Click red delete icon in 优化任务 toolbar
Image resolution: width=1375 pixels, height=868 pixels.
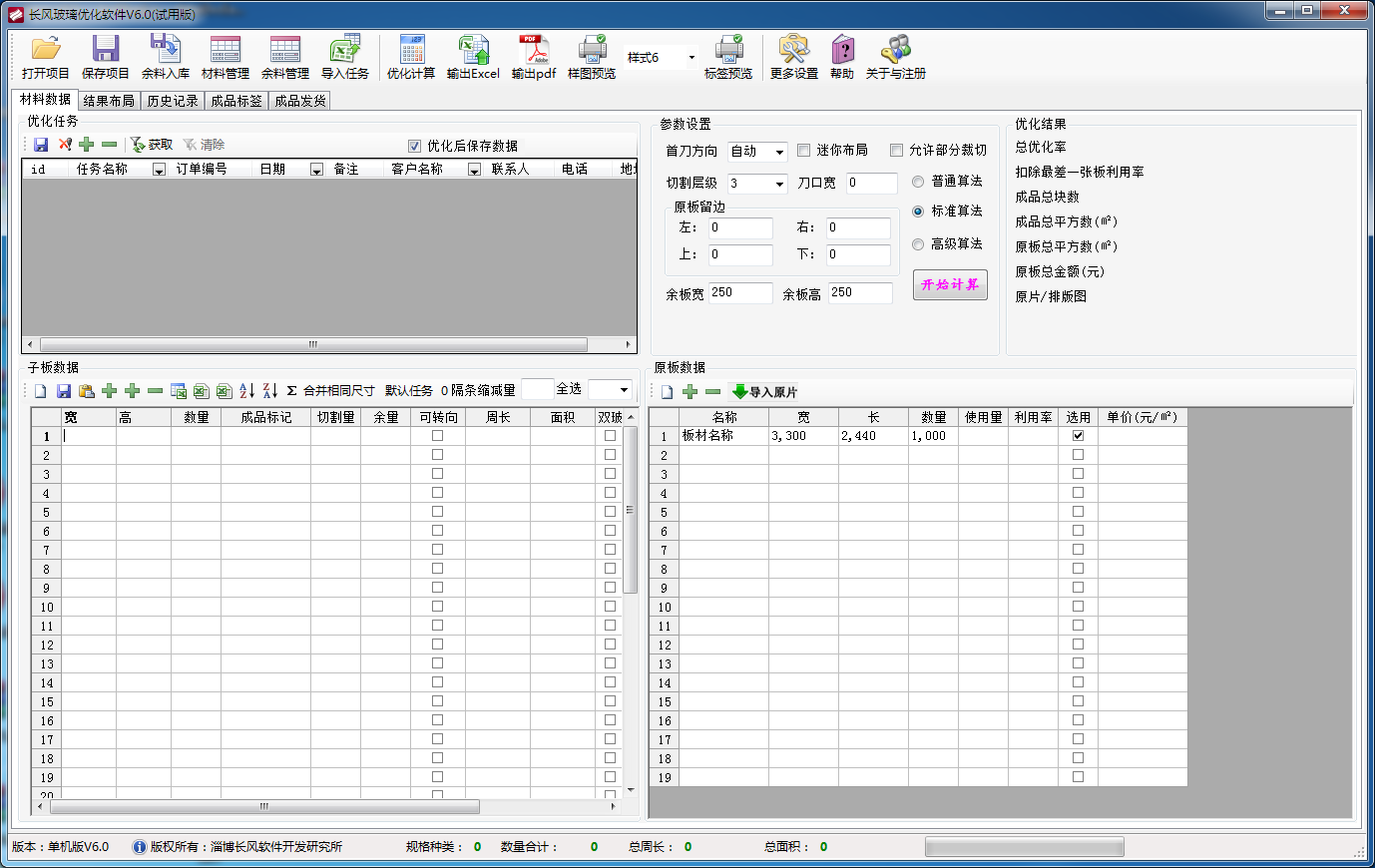[x=64, y=145]
